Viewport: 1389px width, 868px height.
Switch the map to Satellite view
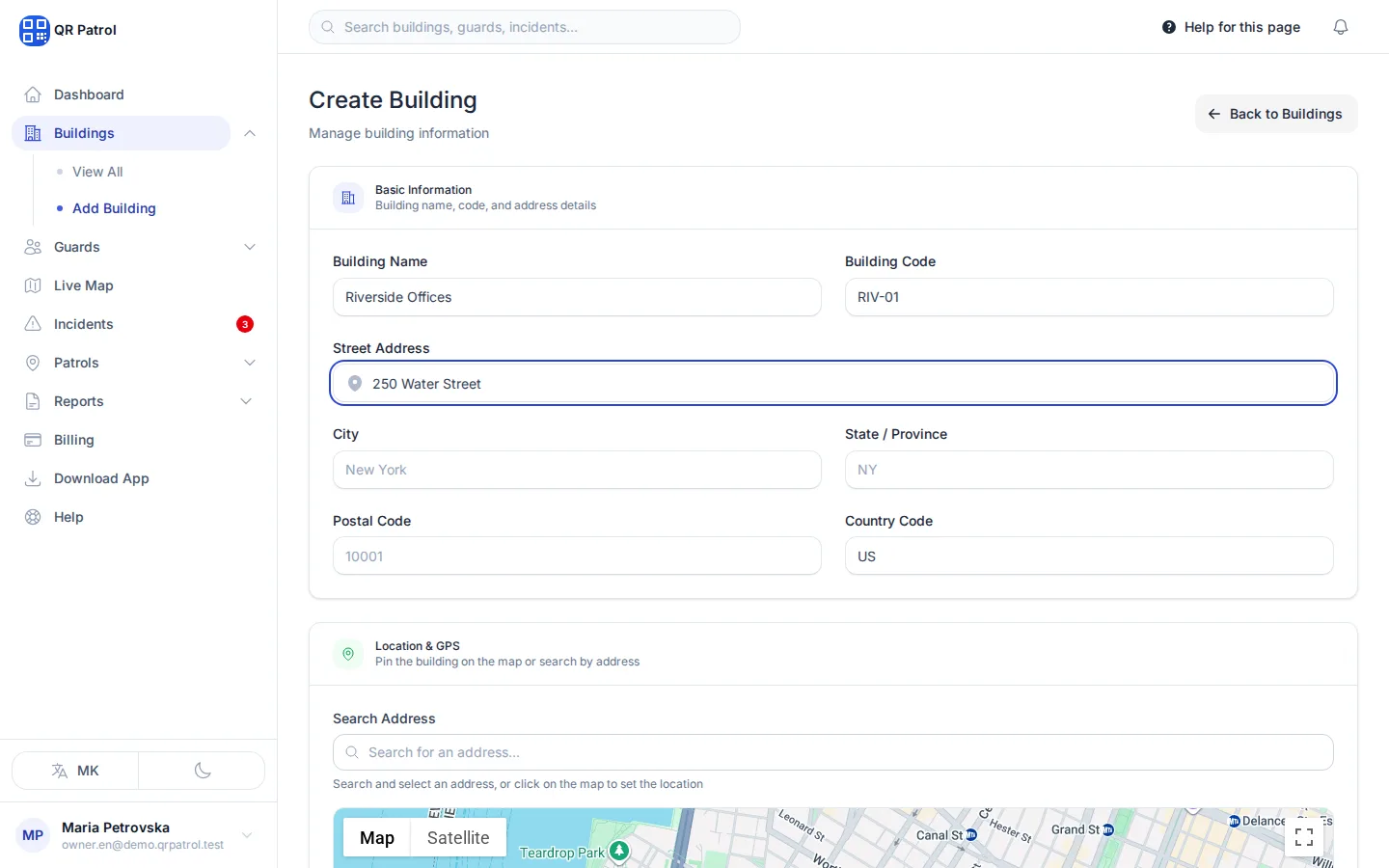click(458, 838)
